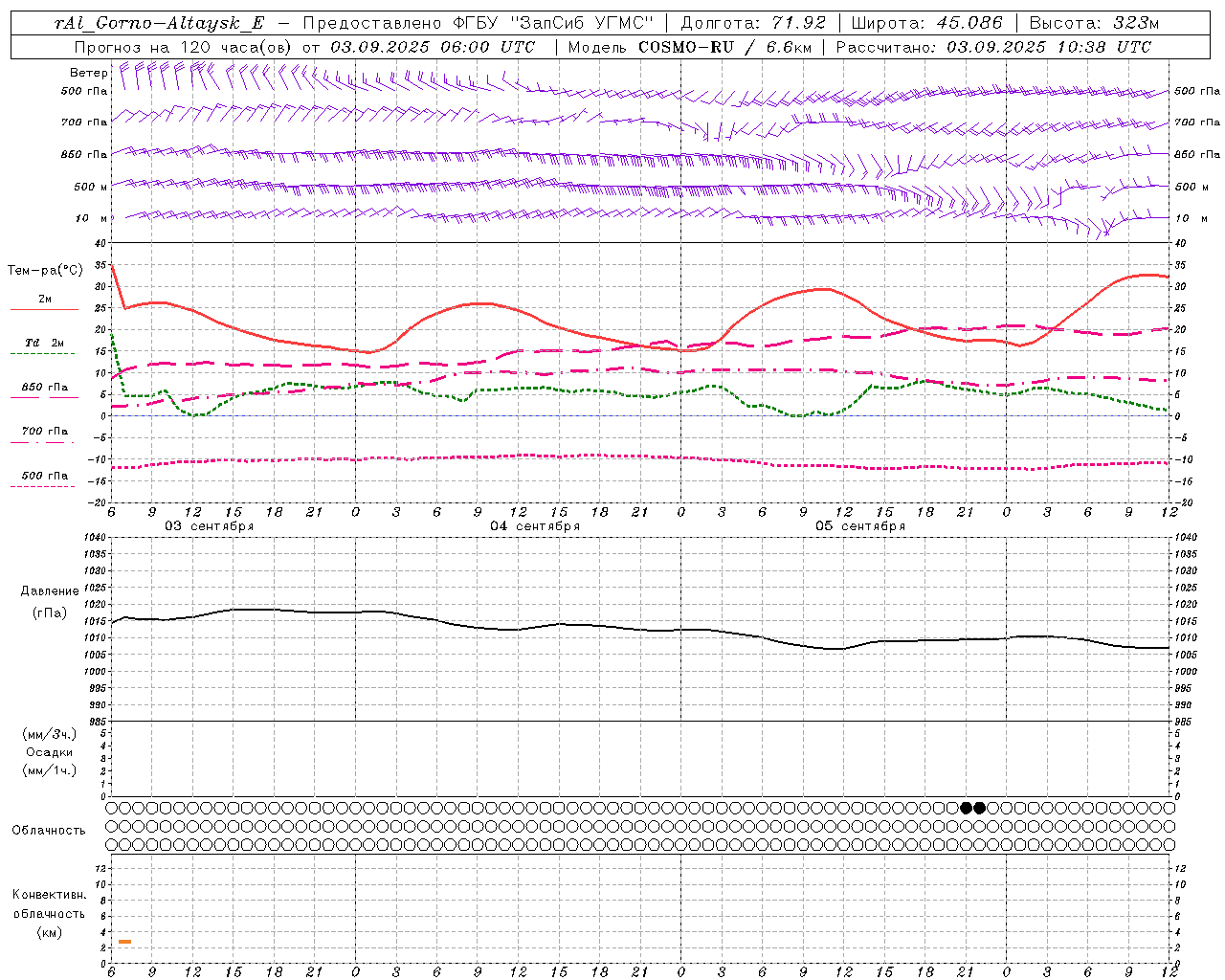Click the Конвективн. облачность label
This screenshot has width=1225, height=980.
[49, 904]
